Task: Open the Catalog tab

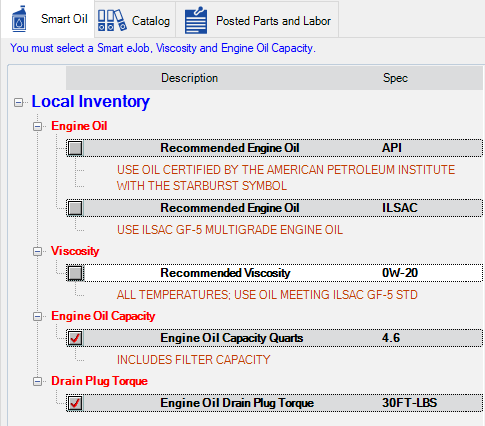Action: pos(135,20)
